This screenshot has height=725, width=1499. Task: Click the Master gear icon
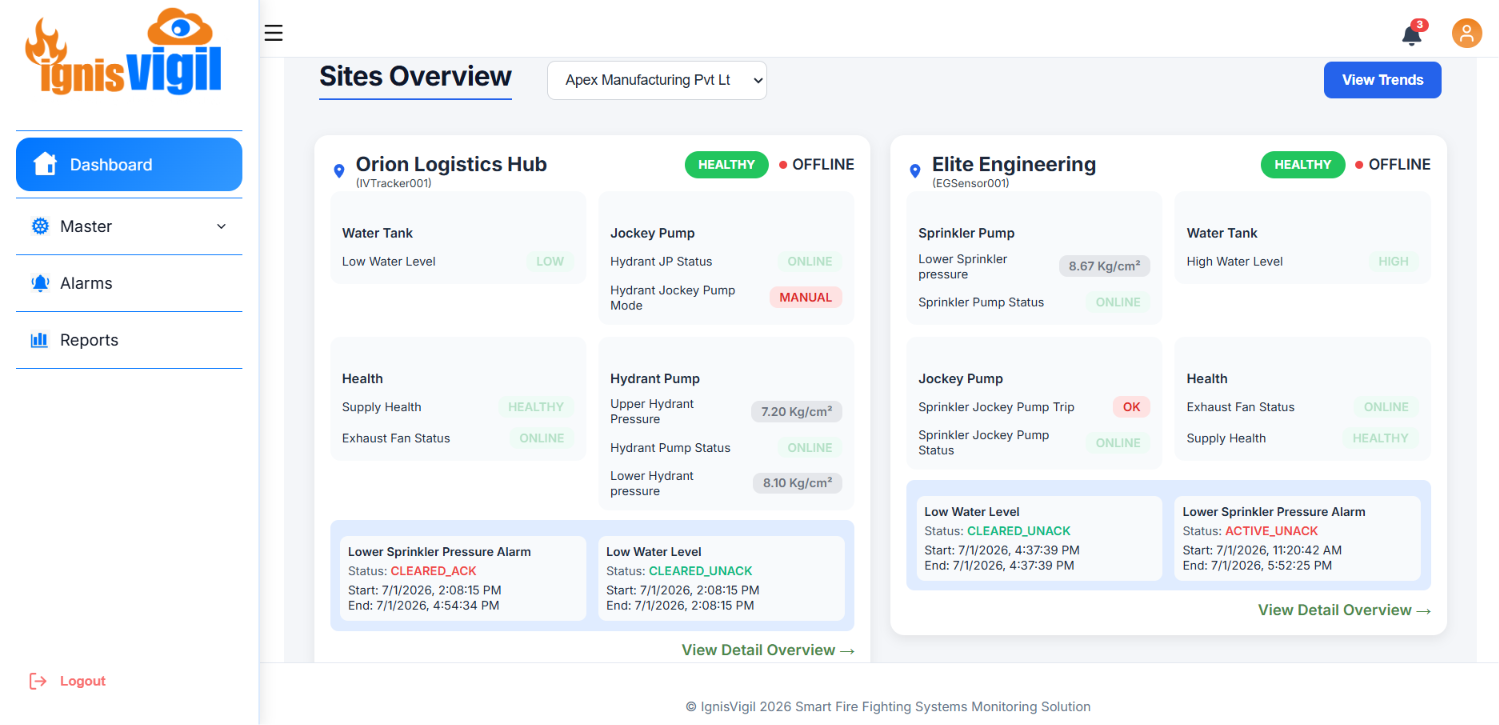(40, 226)
